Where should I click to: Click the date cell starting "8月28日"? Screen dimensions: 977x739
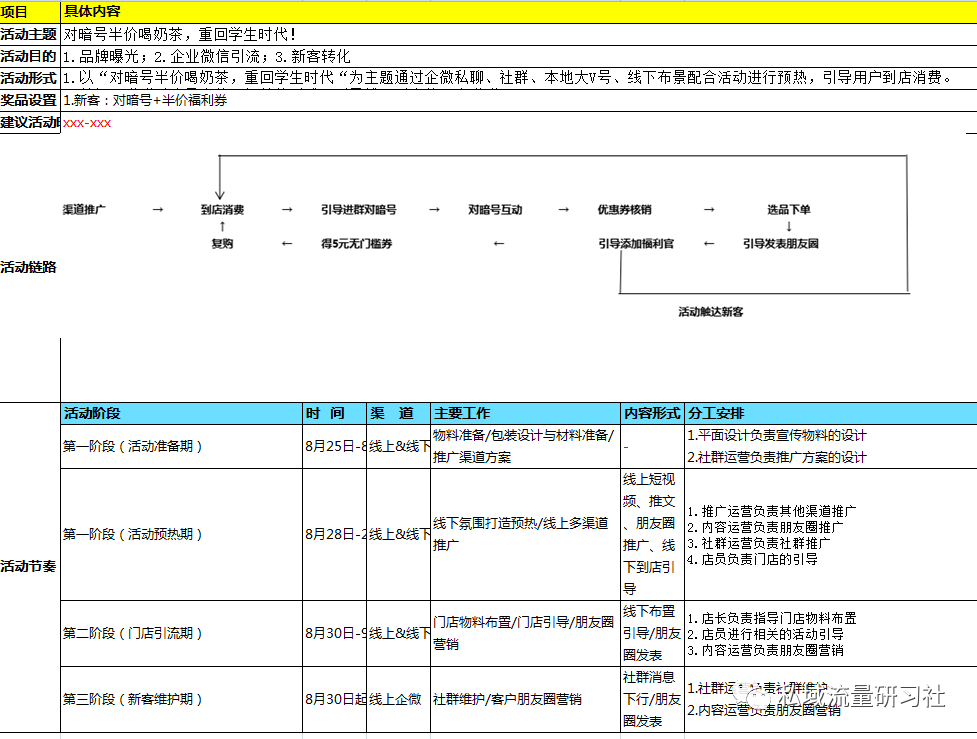[x=335, y=535]
